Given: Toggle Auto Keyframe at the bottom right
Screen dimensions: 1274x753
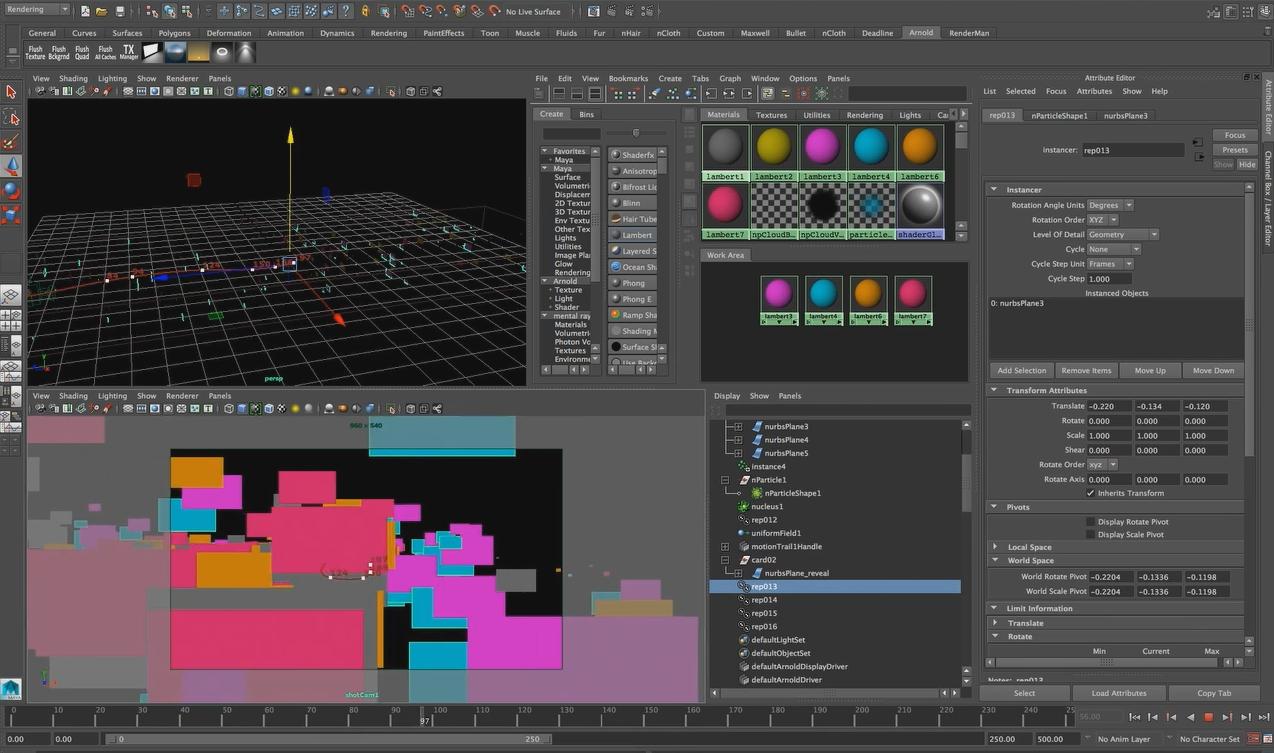Looking at the screenshot, I should pos(1253,738).
